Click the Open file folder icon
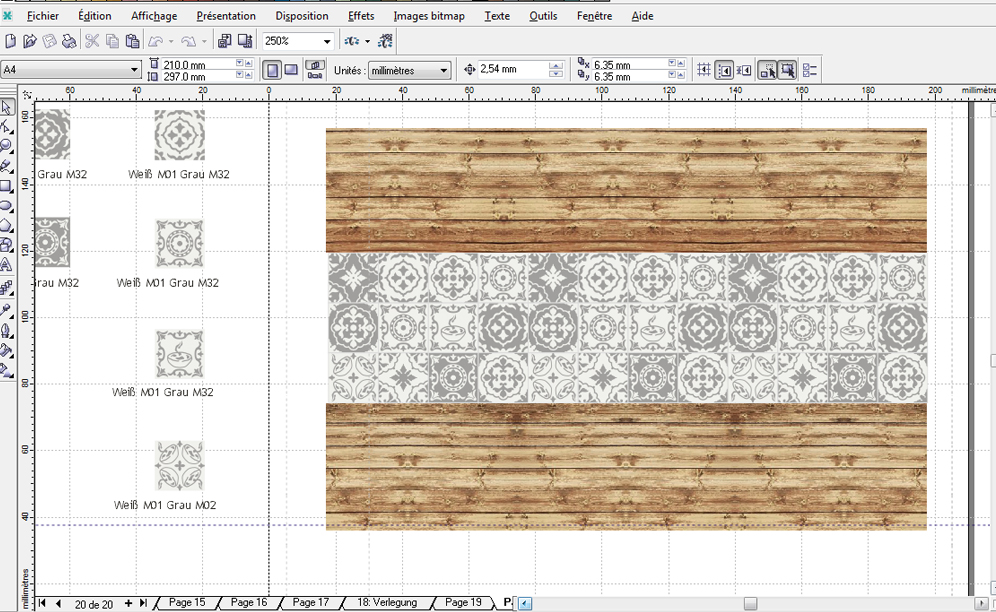The height and width of the screenshot is (612, 996). 29,41
